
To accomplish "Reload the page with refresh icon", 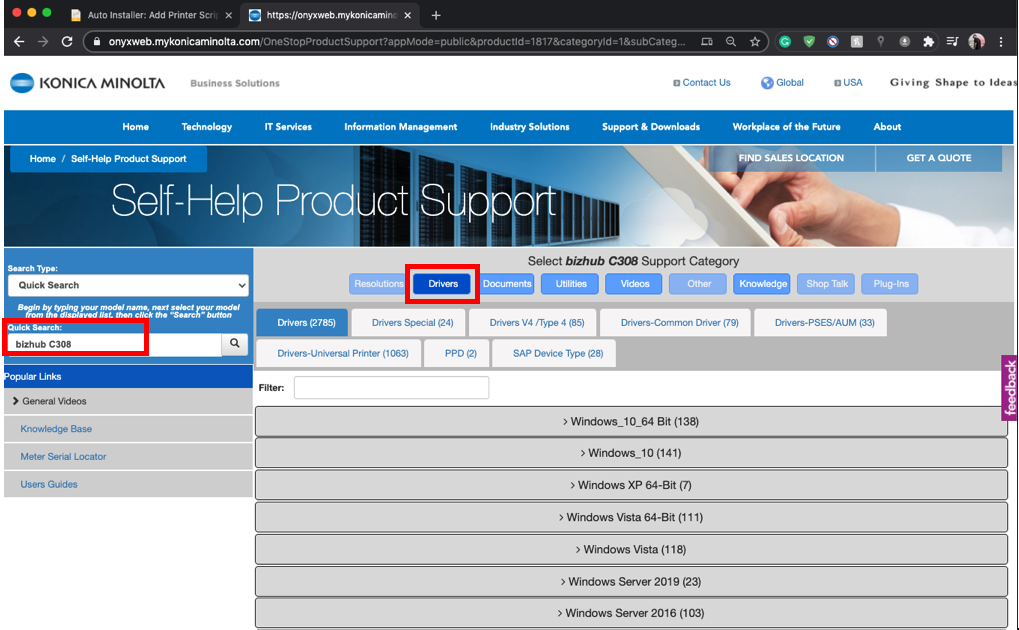I will (67, 42).
